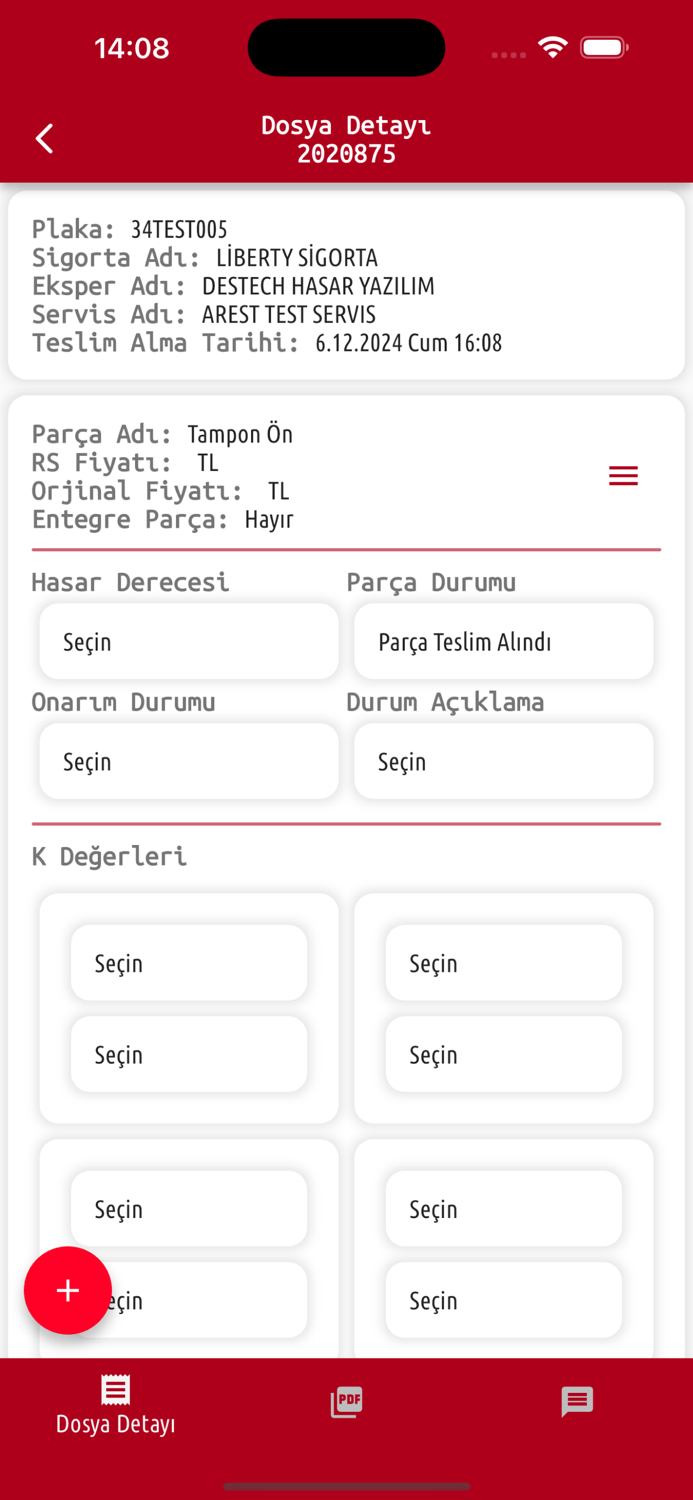
Task: Open the Onarım Durumu dropdown
Action: [x=189, y=761]
